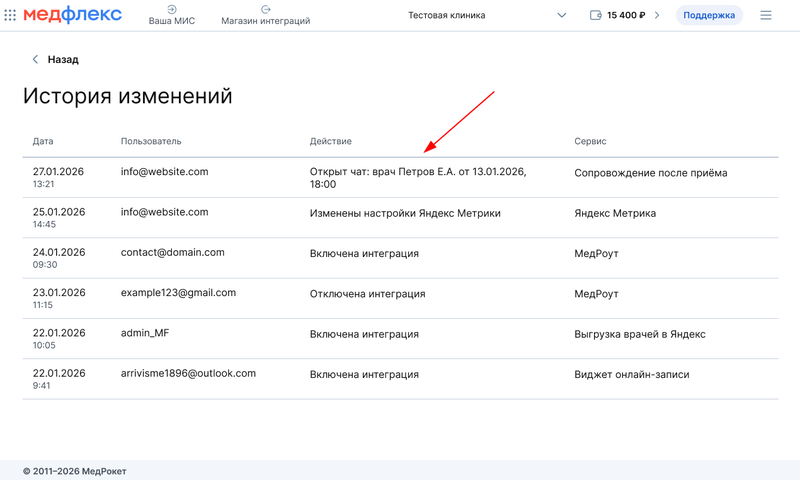
Task: Click the Поддержка support button
Action: [709, 15]
